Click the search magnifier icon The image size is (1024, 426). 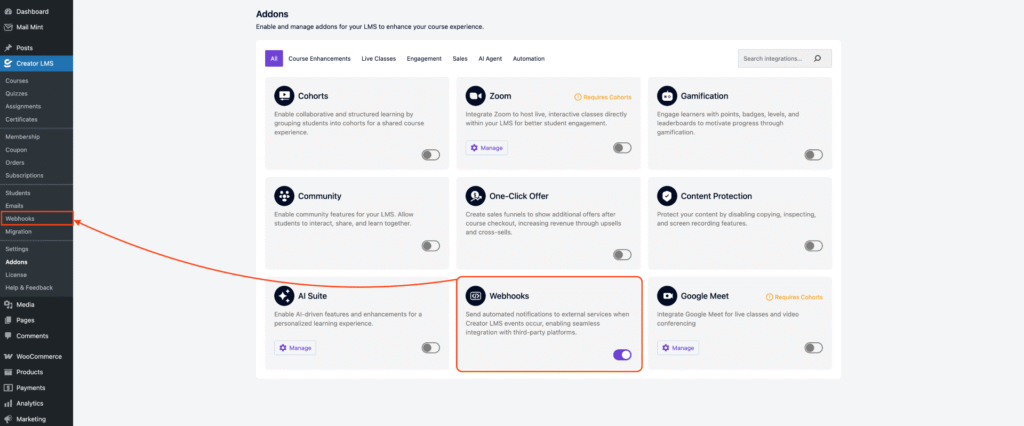coord(817,59)
